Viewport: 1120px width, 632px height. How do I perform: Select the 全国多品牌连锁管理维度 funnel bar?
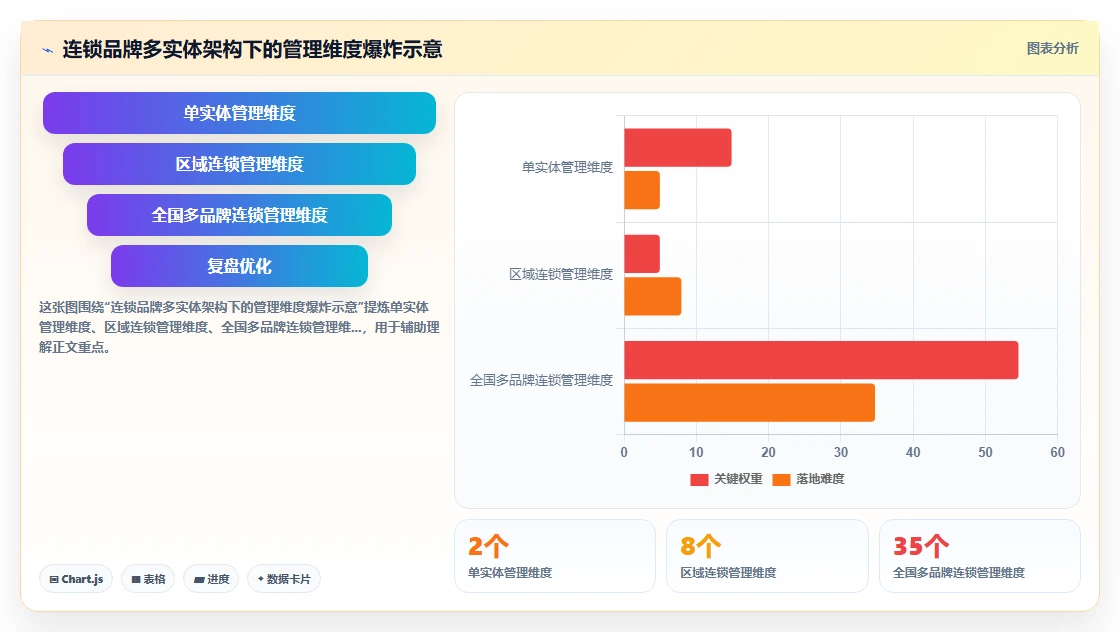pos(239,215)
